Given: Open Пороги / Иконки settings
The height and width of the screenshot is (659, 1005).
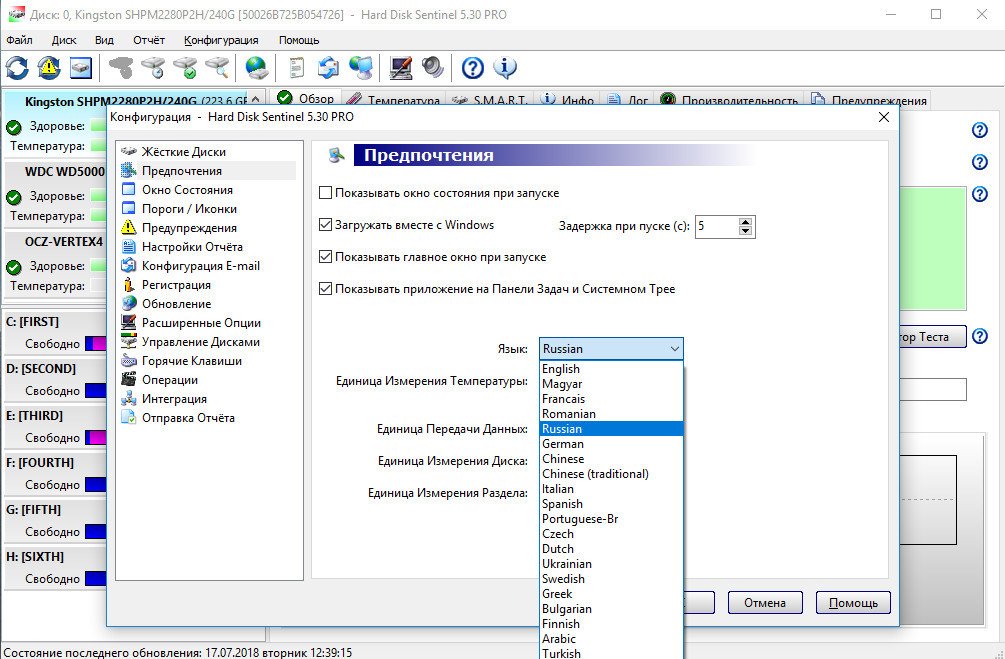Looking at the screenshot, I should (x=188, y=209).
